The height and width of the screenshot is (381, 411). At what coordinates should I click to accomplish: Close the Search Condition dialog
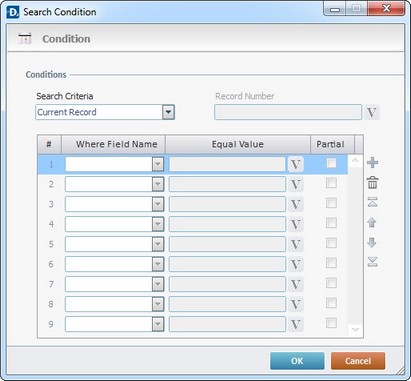tap(386, 9)
